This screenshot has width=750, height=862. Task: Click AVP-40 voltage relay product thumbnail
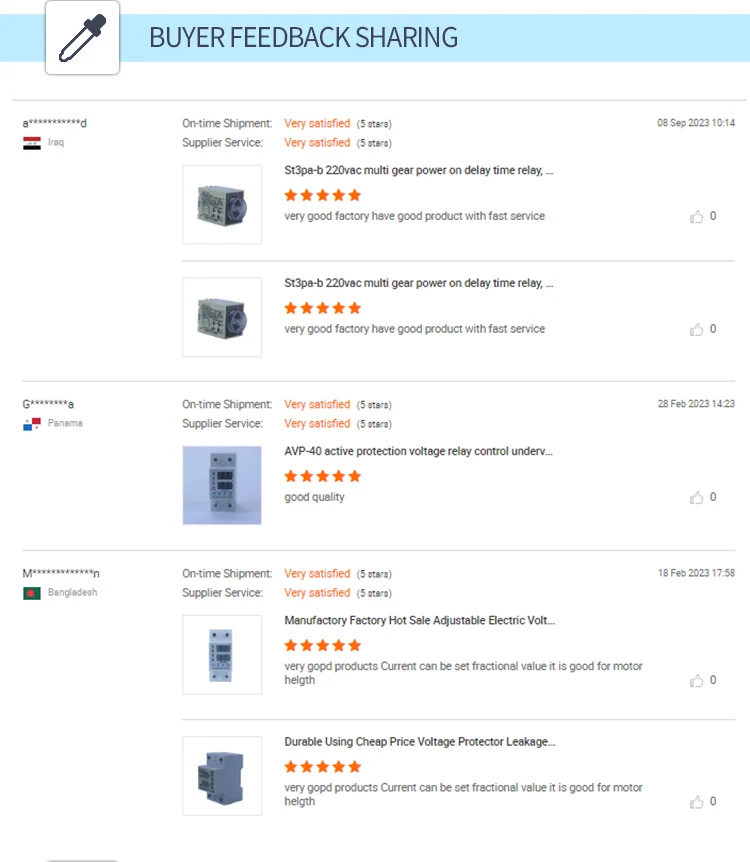tap(222, 485)
